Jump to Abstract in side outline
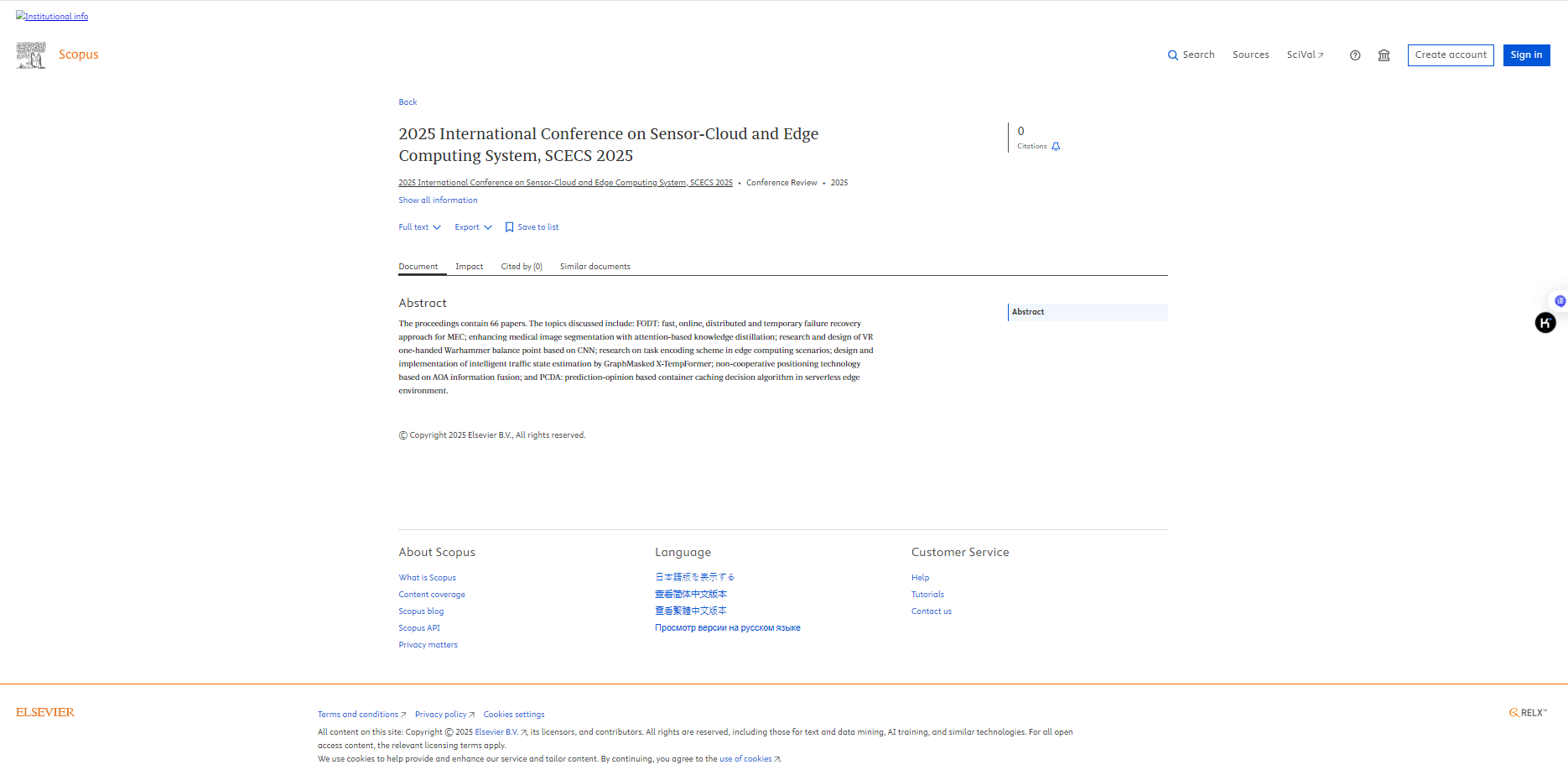The height and width of the screenshot is (775, 1568). [x=1028, y=312]
